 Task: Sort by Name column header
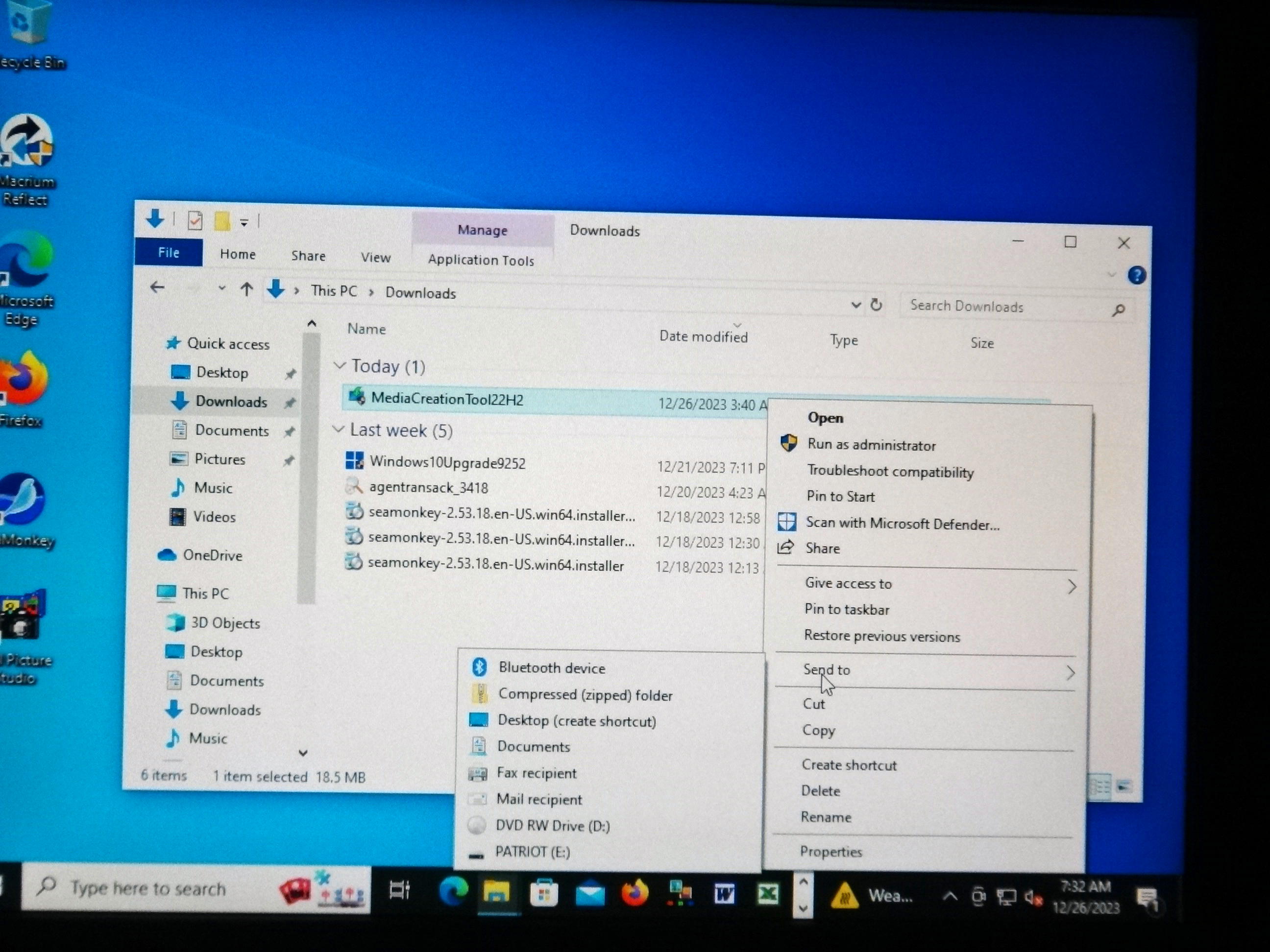pyautogui.click(x=366, y=329)
